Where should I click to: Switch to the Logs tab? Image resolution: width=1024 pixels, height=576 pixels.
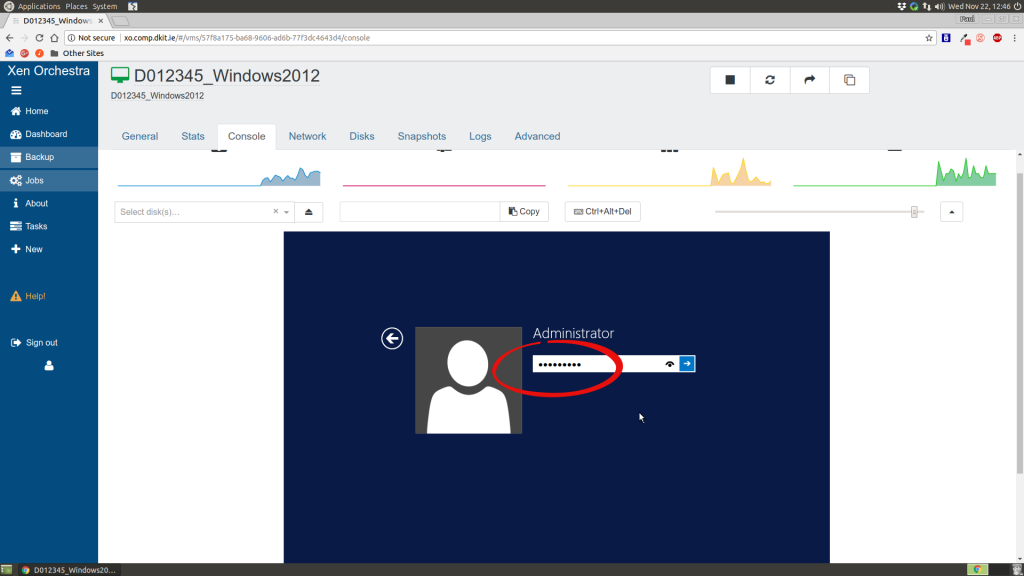pyautogui.click(x=480, y=136)
